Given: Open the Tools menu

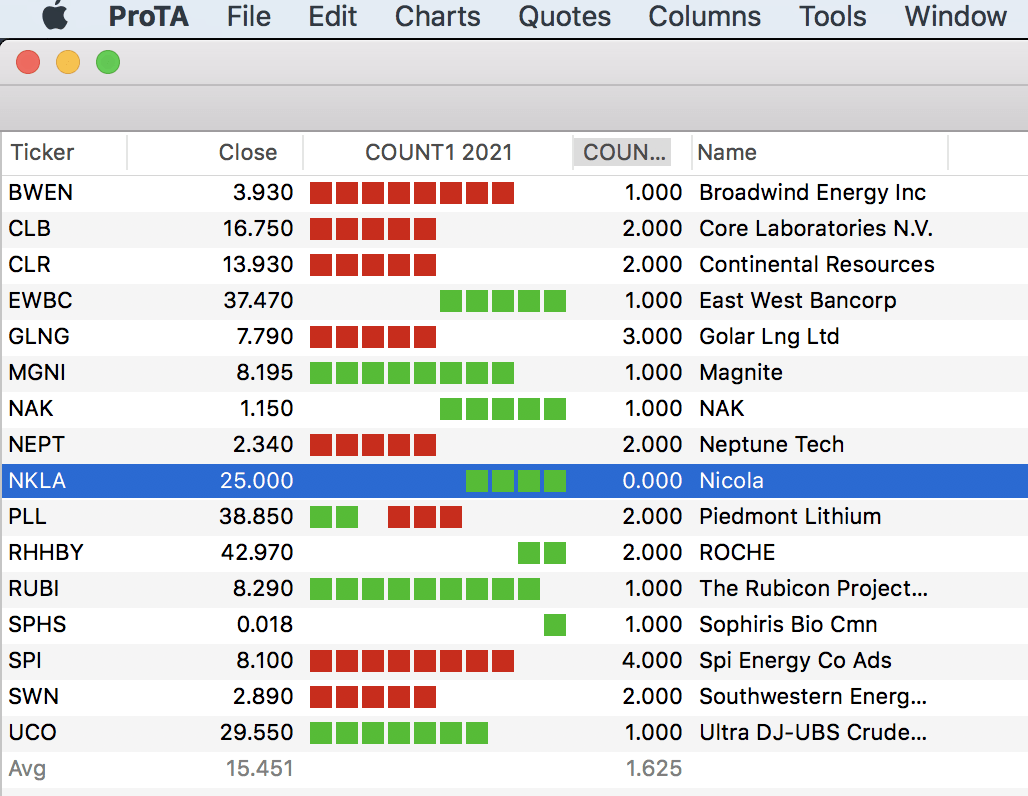Looking at the screenshot, I should click(832, 16).
